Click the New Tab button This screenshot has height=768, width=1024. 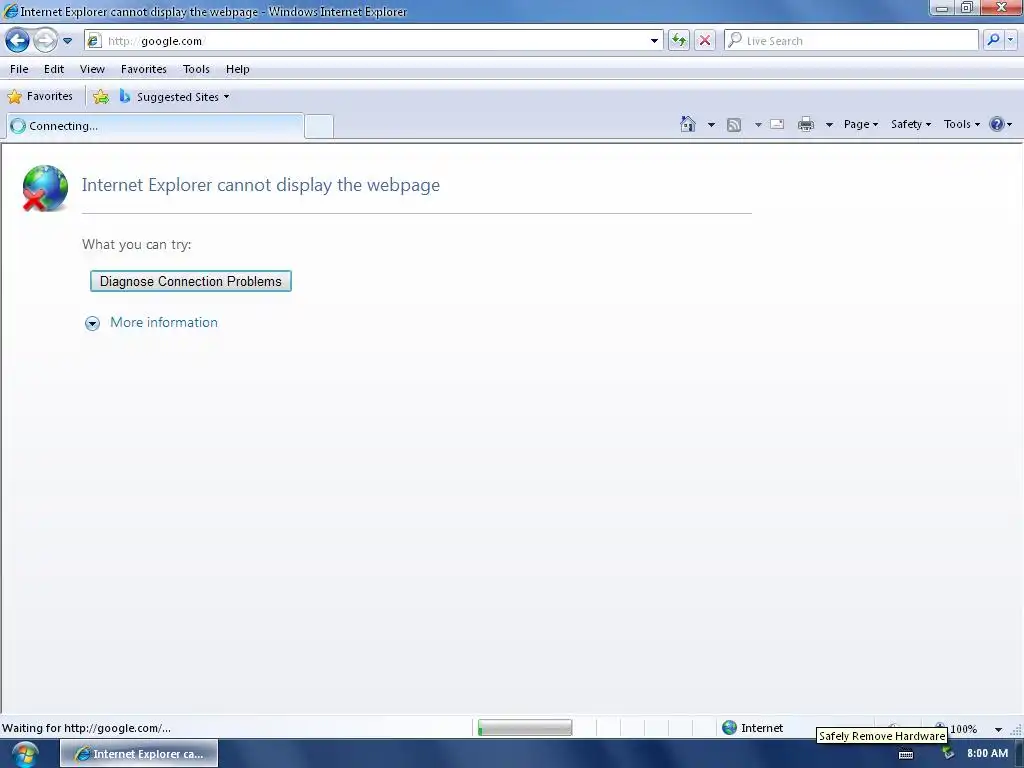point(319,126)
